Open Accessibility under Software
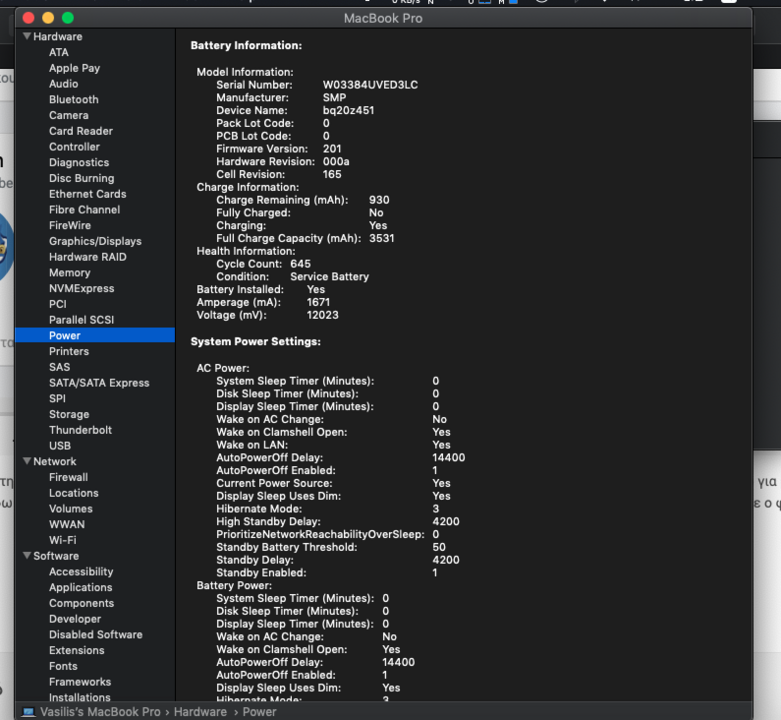This screenshot has height=720, width=781. (x=81, y=572)
